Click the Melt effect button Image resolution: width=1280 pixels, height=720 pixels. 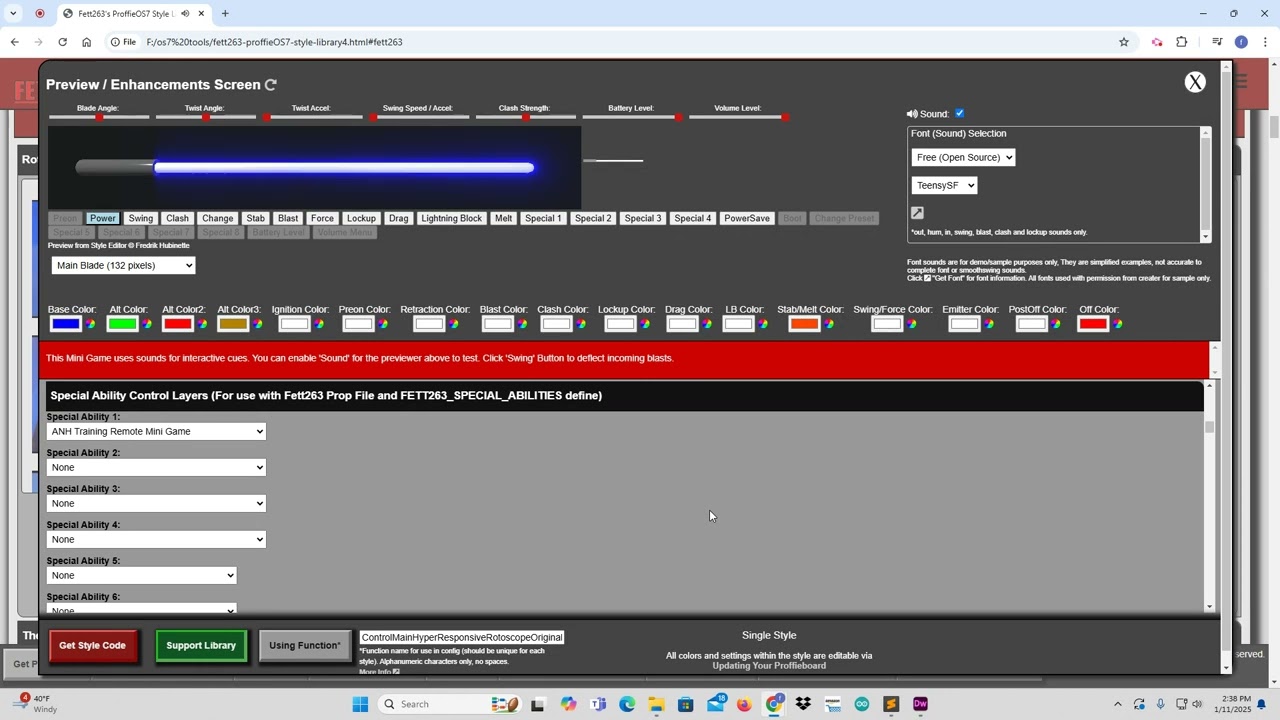pos(503,218)
